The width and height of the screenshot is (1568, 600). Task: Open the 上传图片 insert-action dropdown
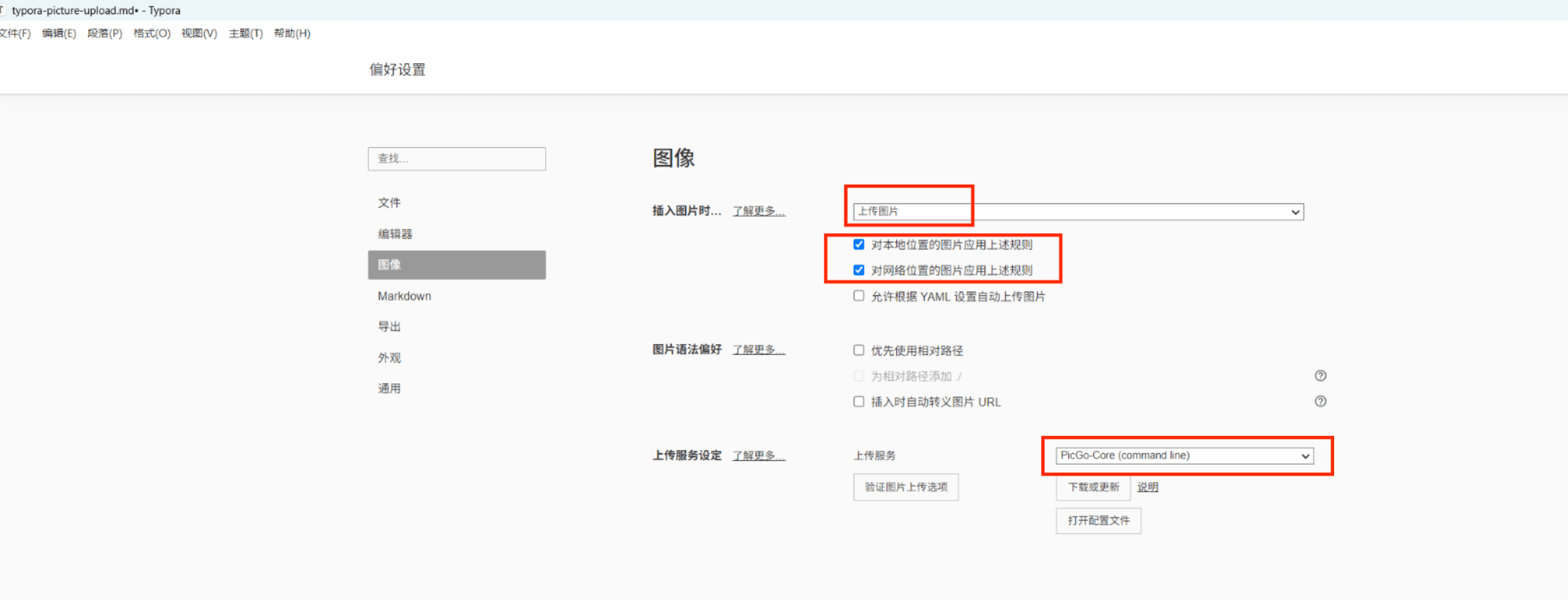coord(1078,212)
